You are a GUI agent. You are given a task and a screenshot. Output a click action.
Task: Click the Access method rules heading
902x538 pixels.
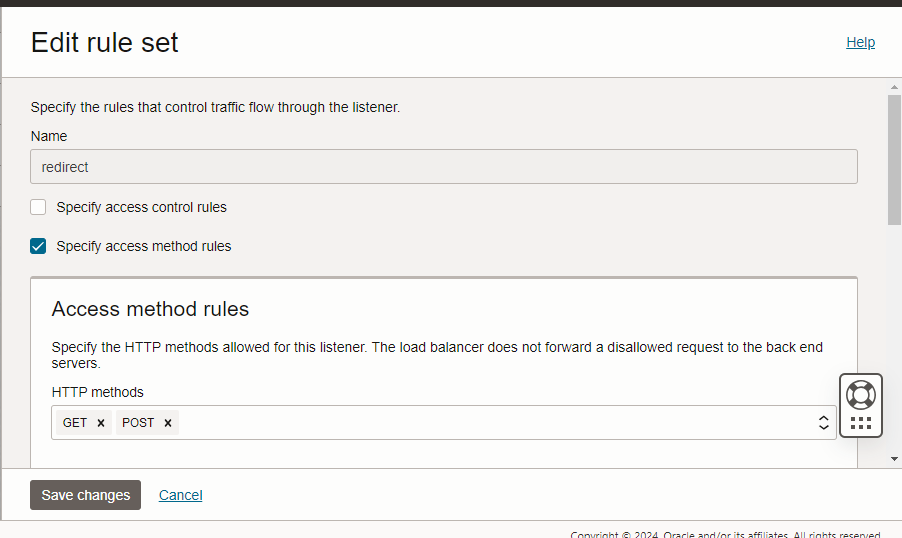pyautogui.click(x=150, y=308)
